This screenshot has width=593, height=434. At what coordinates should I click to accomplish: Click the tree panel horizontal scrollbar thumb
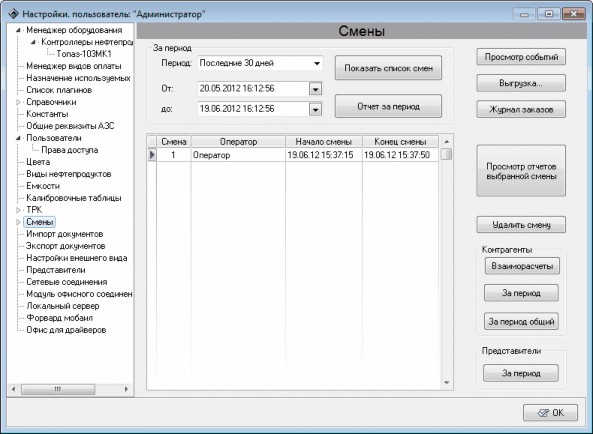click(58, 389)
